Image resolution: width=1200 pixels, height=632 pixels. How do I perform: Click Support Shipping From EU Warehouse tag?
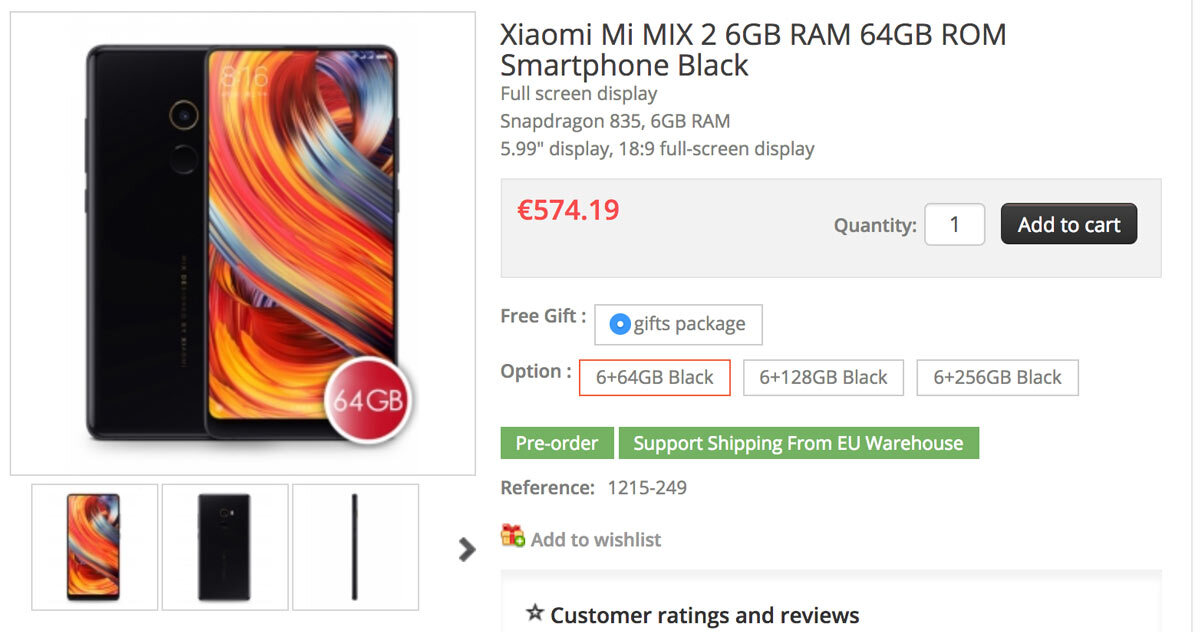click(x=798, y=443)
